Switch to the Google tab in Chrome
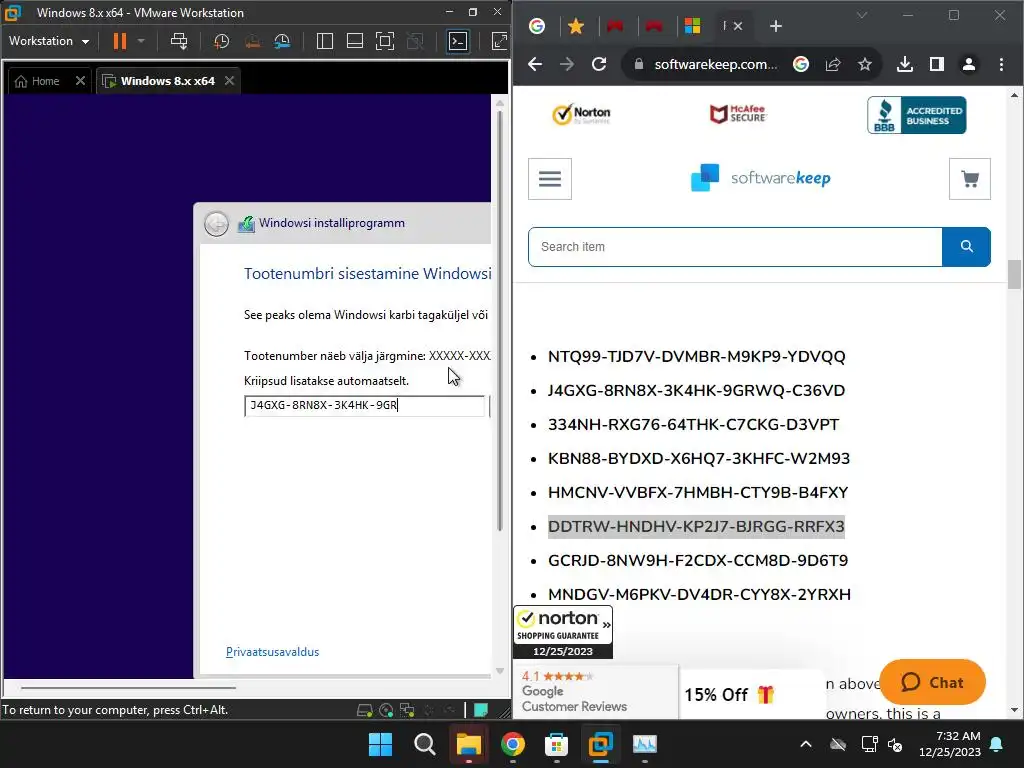The image size is (1024, 768). 537,26
